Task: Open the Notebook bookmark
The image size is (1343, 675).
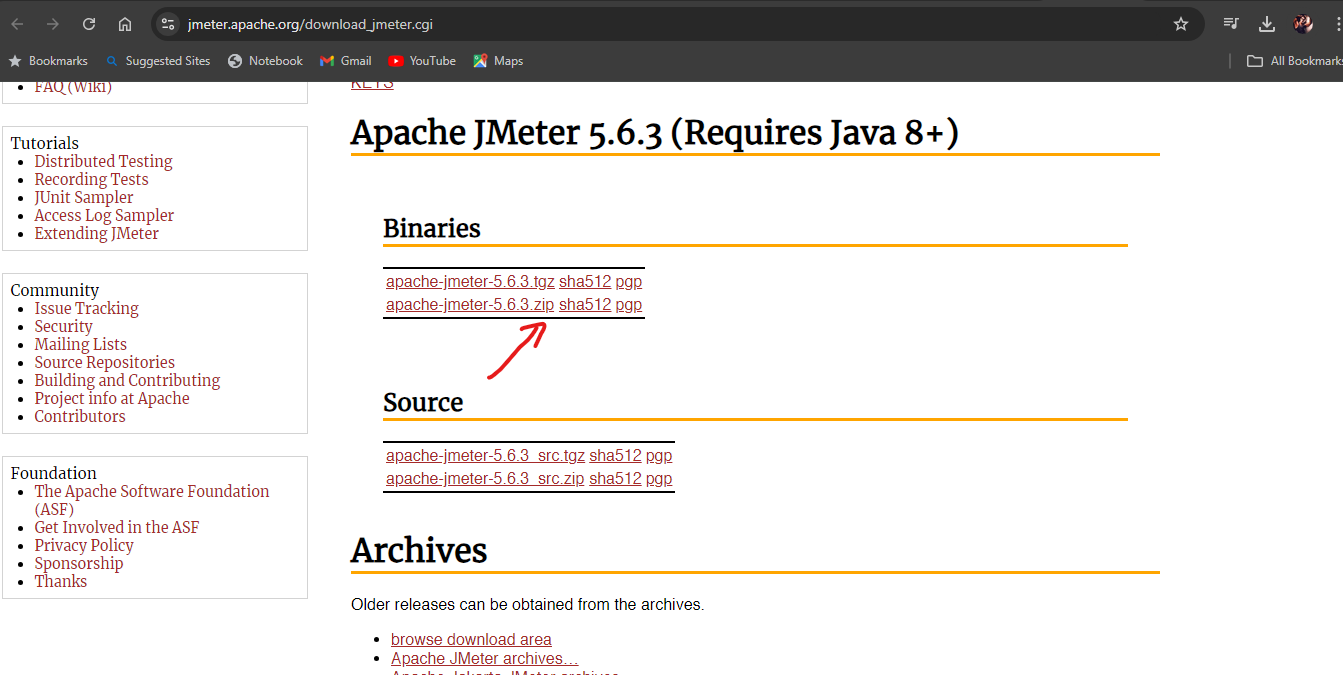Action: (x=264, y=60)
